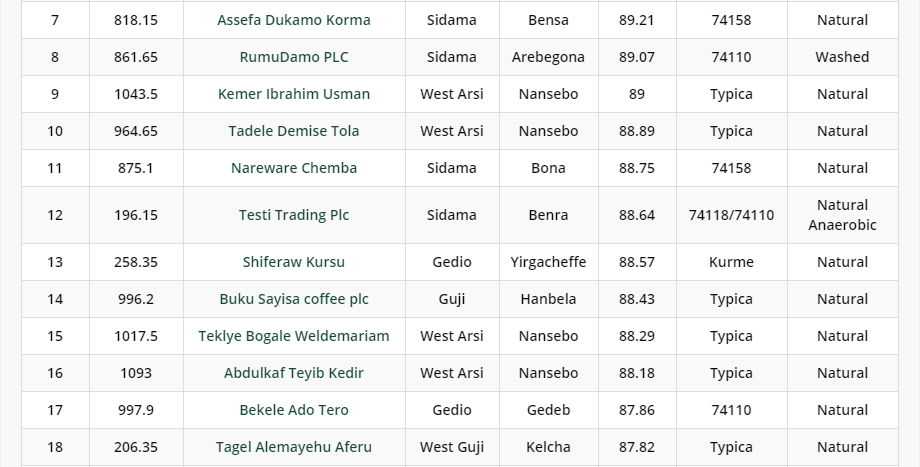Open Teklye Bogale Weldemariam link

[x=294, y=336]
